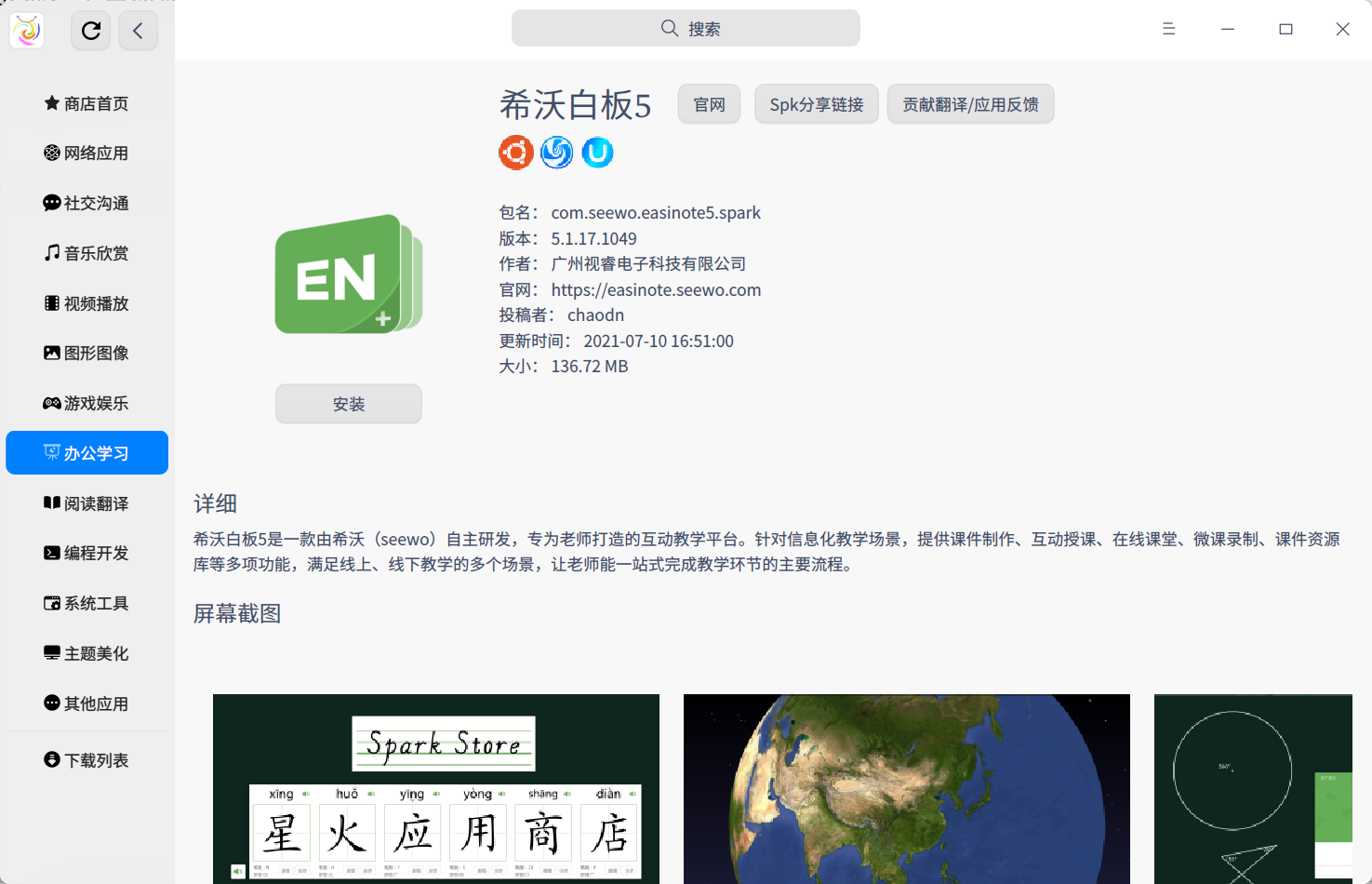This screenshot has height=884, width=1372.
Task: Click the app title 希沃白板5
Action: click(576, 105)
